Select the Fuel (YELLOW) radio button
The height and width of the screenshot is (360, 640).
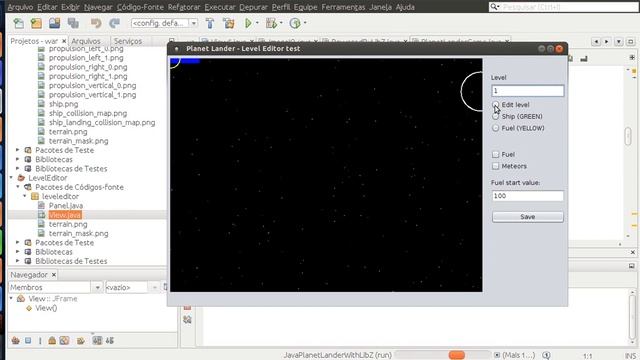496,128
